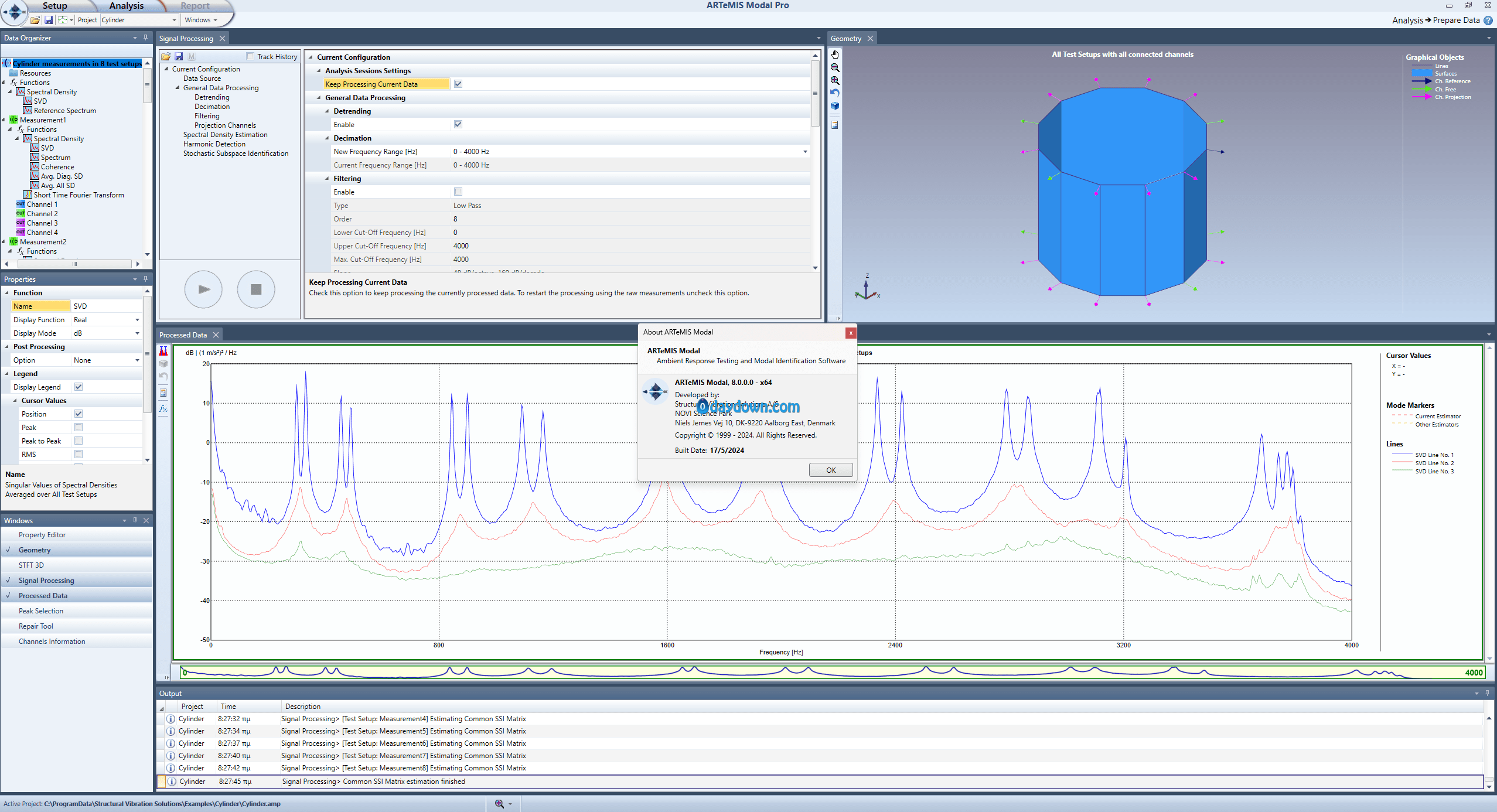This screenshot has height=812, width=1497.
Task: Zoom out in the Geometry view
Action: pyautogui.click(x=835, y=67)
